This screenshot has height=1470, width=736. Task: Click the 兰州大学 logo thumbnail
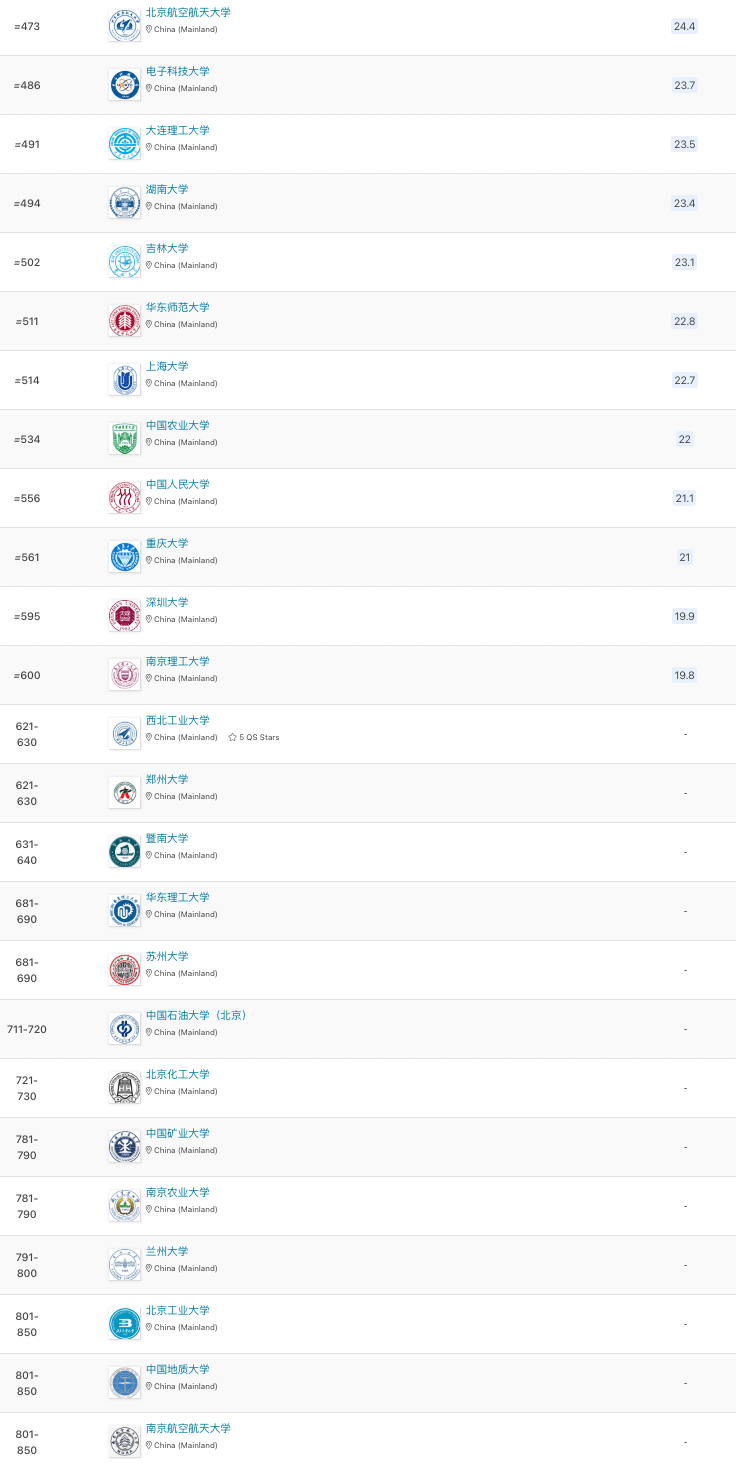click(125, 1265)
